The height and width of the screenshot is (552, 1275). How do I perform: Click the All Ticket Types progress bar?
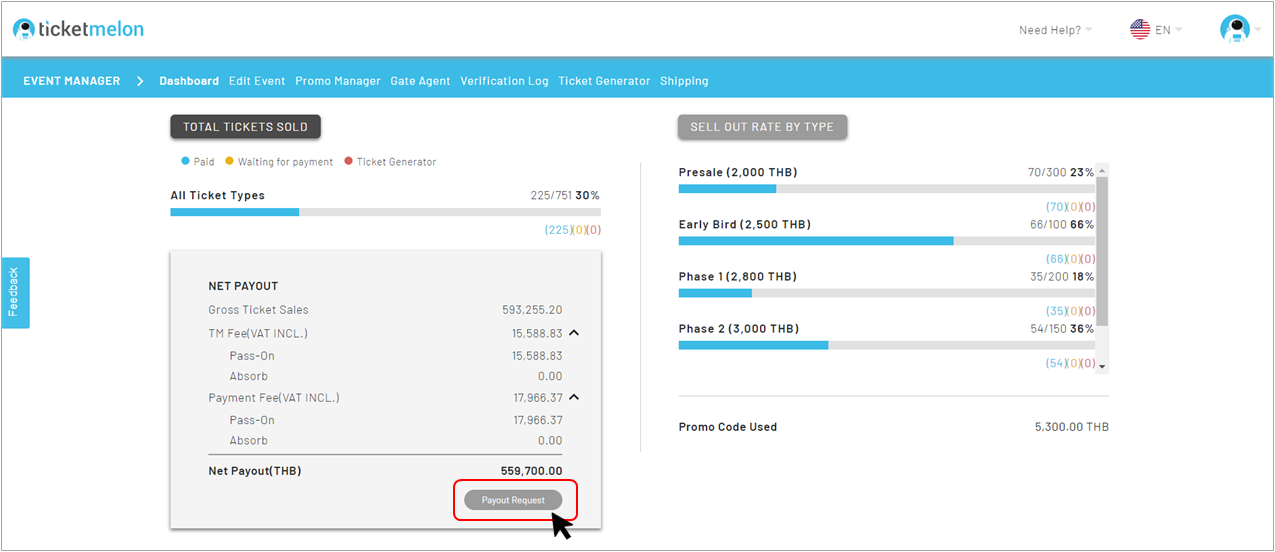click(385, 212)
